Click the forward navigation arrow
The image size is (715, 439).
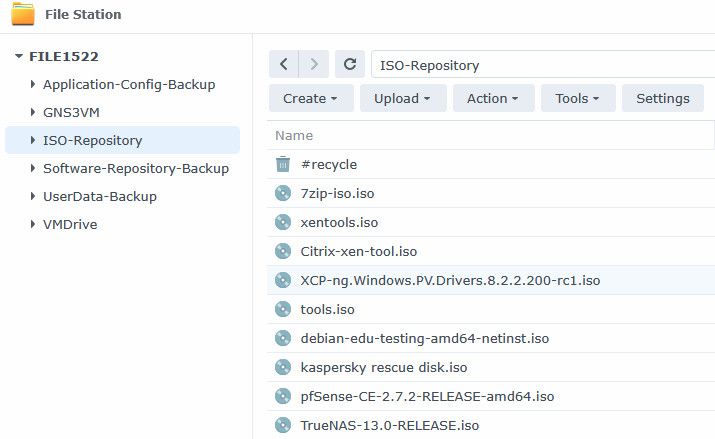point(314,64)
